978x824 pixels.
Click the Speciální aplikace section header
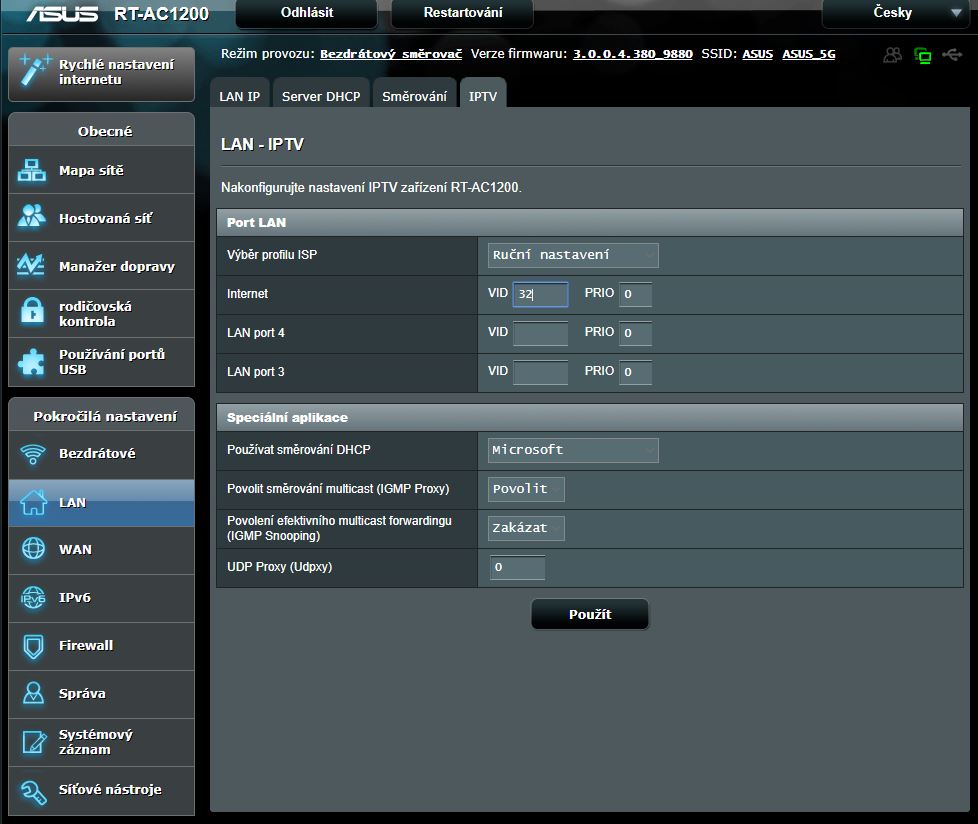click(589, 417)
